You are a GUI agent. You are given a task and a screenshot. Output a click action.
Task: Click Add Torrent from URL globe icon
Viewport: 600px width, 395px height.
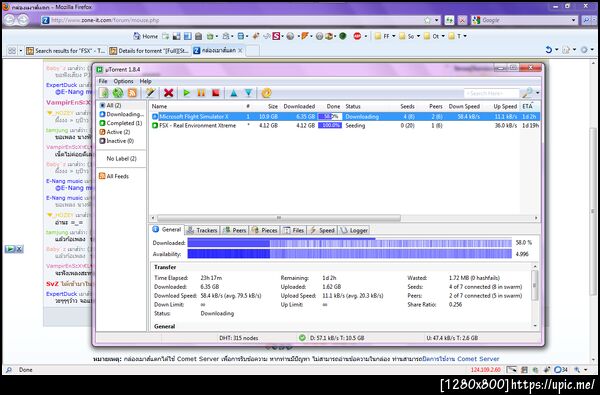pos(118,93)
